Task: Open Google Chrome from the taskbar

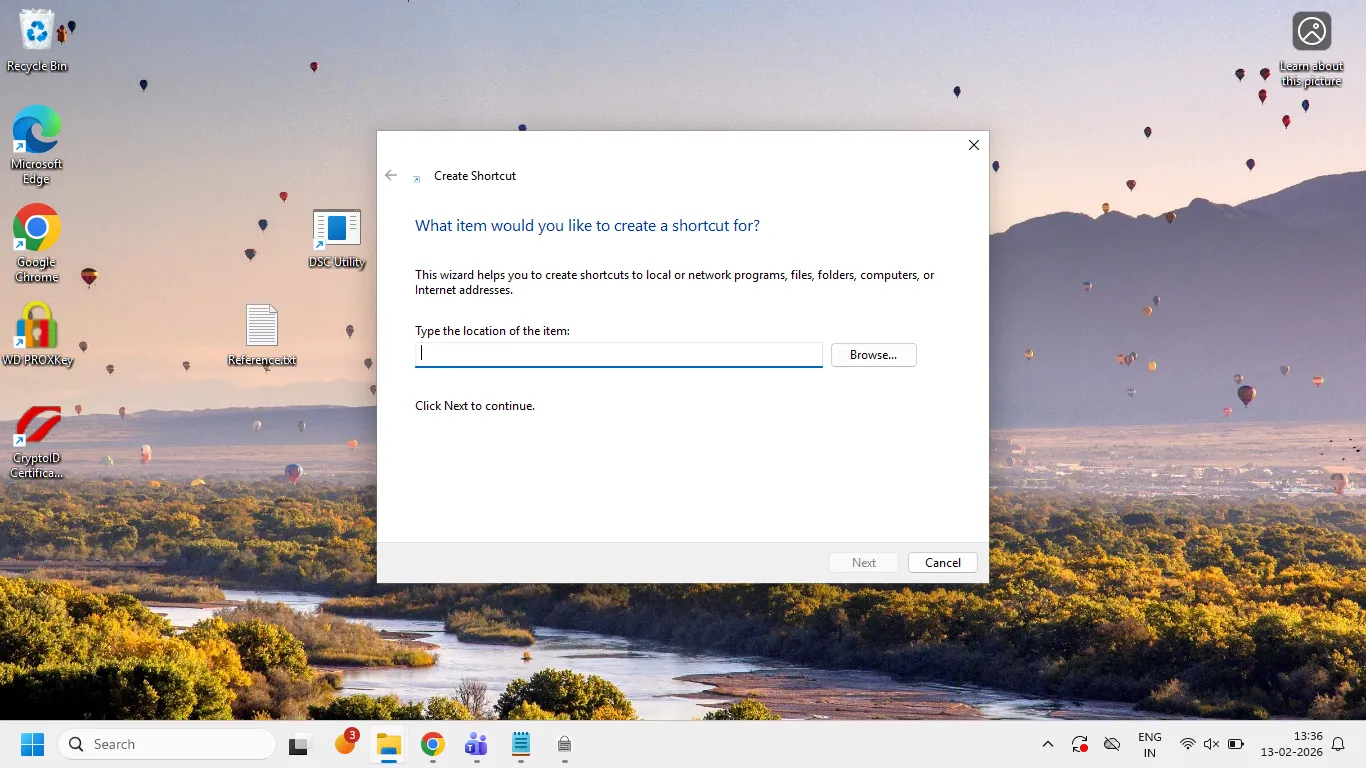Action: [x=432, y=744]
